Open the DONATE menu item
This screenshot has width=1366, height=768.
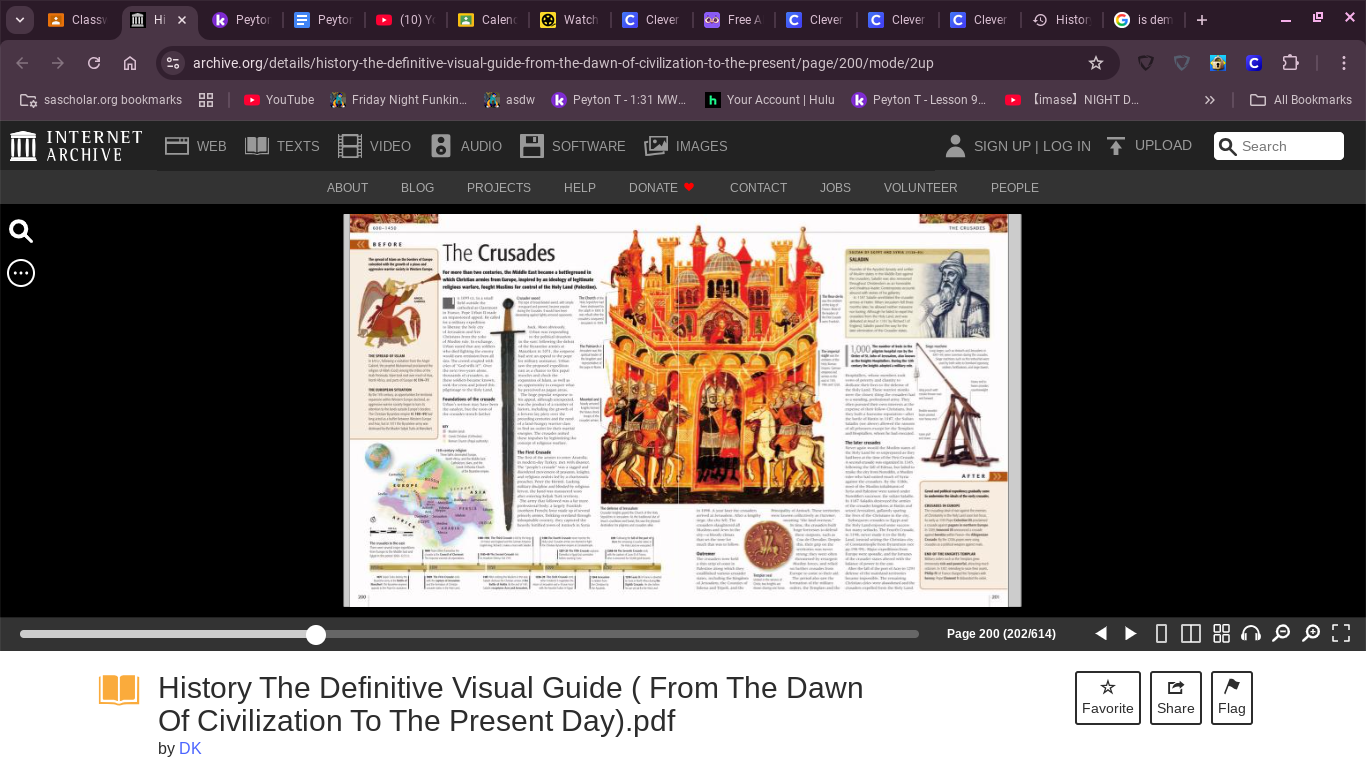pos(652,188)
